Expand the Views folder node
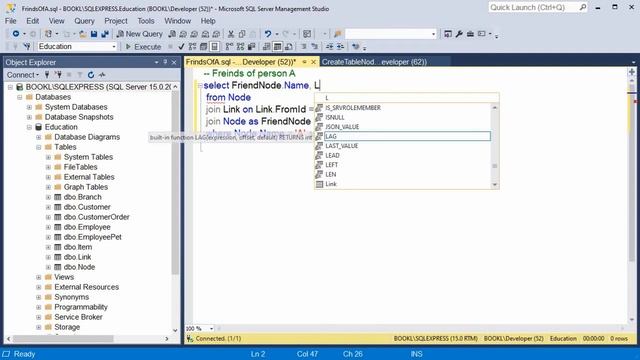 pyautogui.click(x=39, y=277)
